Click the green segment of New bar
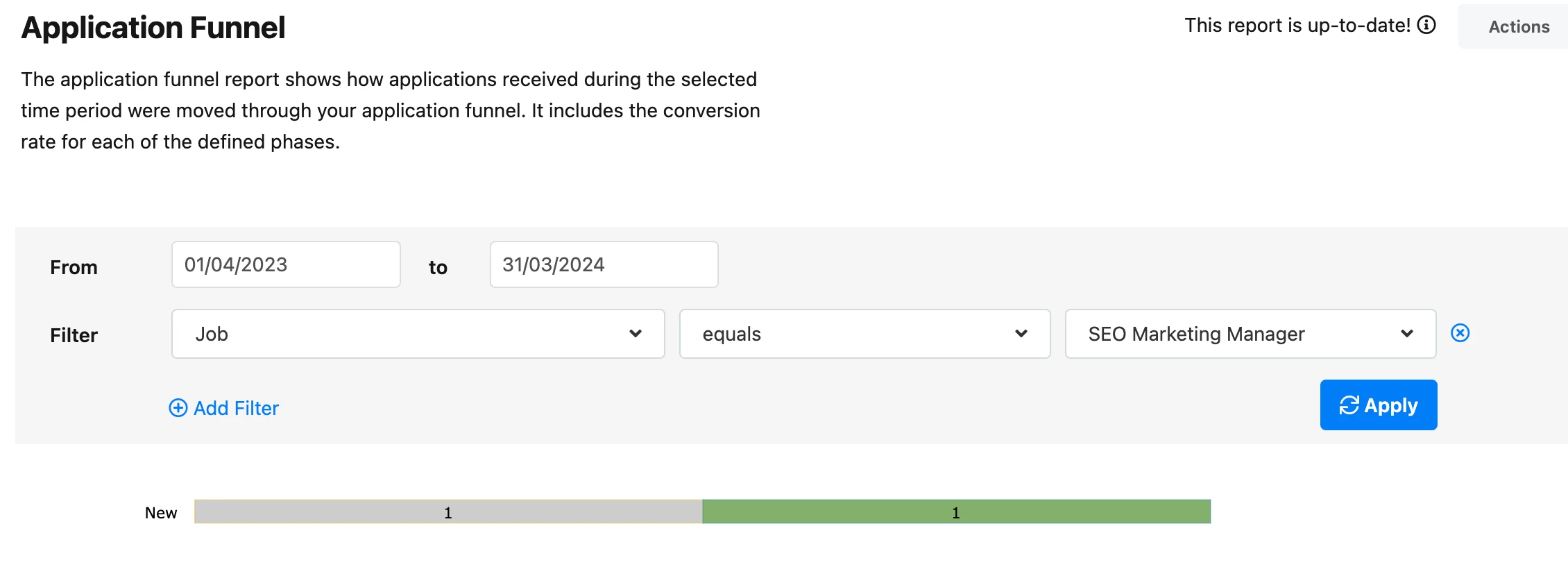 957,511
